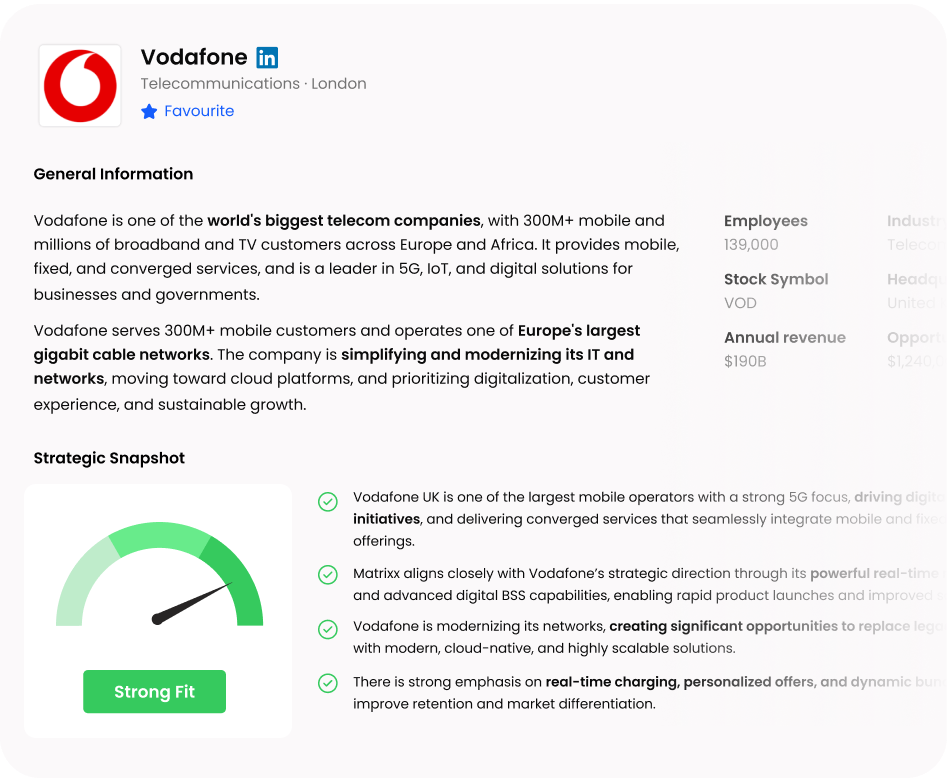Click the Favourite link text
The height and width of the screenshot is (778, 947).
199,111
